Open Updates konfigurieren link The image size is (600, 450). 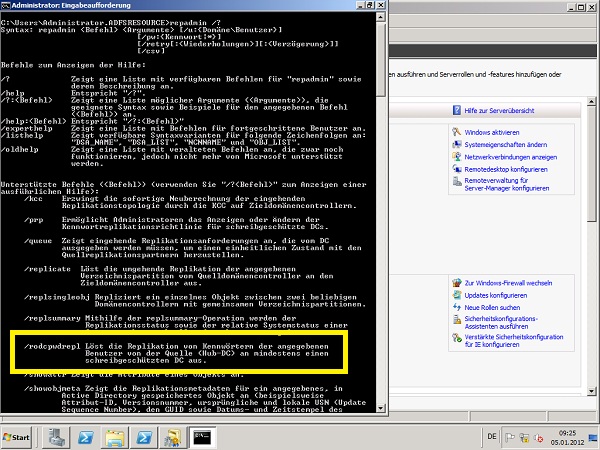pos(496,295)
